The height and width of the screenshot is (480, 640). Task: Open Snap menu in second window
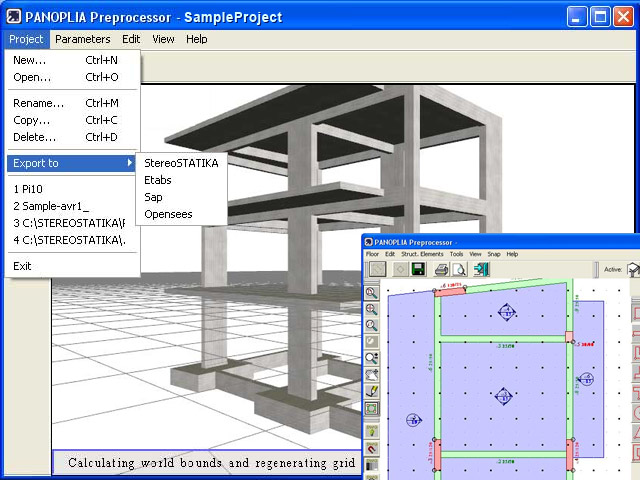point(494,254)
